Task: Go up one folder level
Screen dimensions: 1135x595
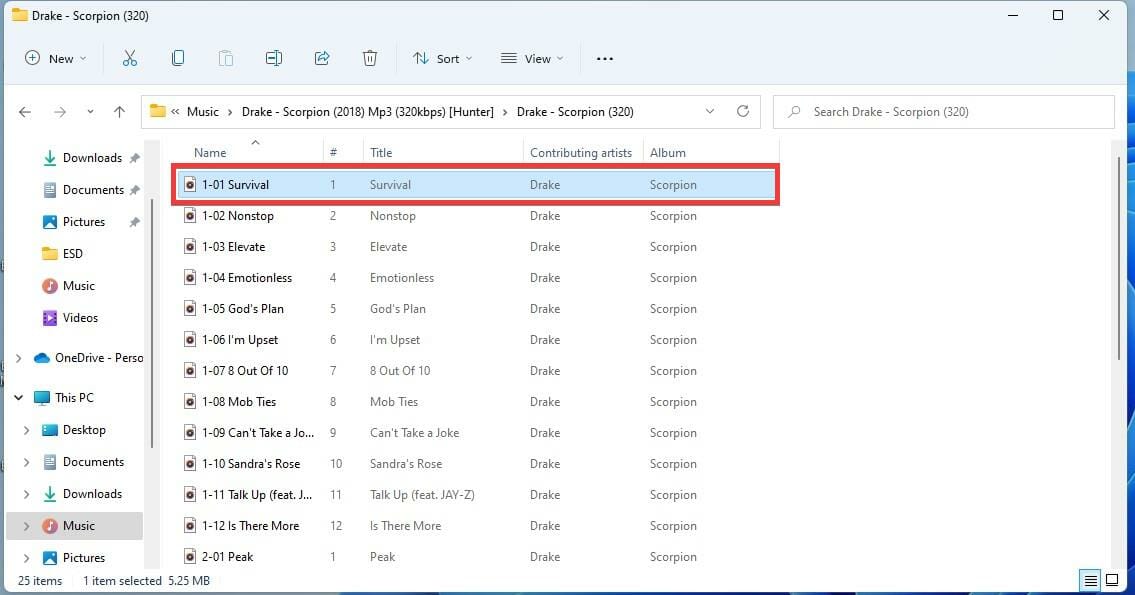Action: pyautogui.click(x=119, y=111)
